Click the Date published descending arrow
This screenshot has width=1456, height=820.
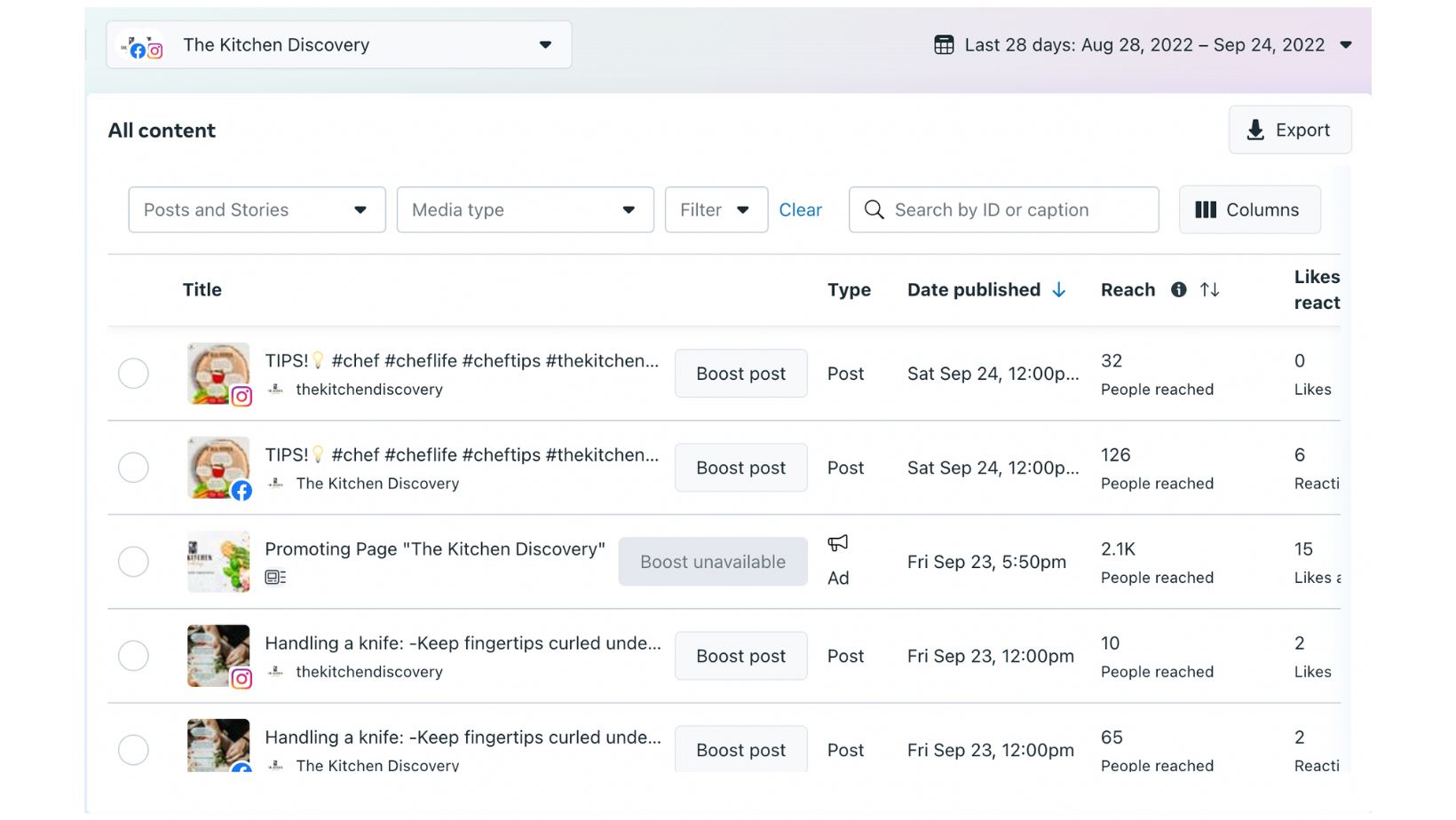coord(1059,289)
